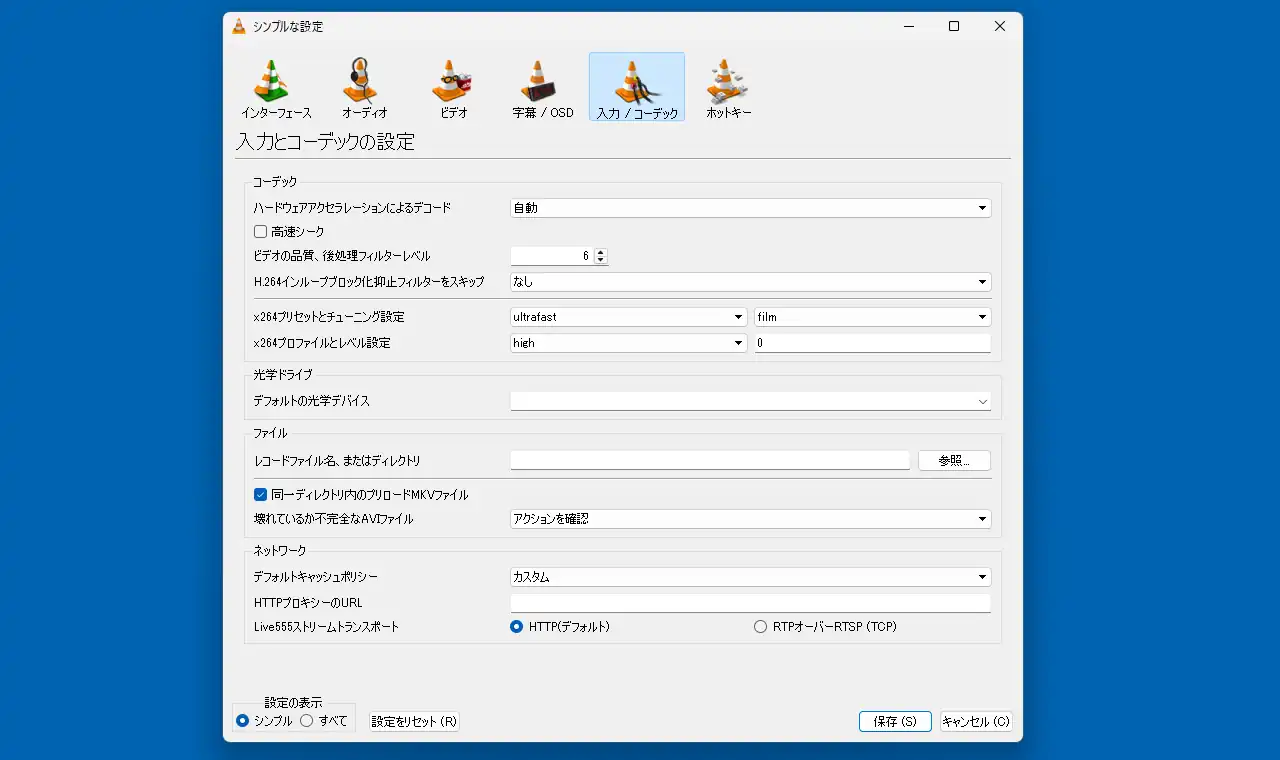Open デフォルトキャッシュポリシー dropdown カスタム
1280x760 pixels.
[x=750, y=577]
